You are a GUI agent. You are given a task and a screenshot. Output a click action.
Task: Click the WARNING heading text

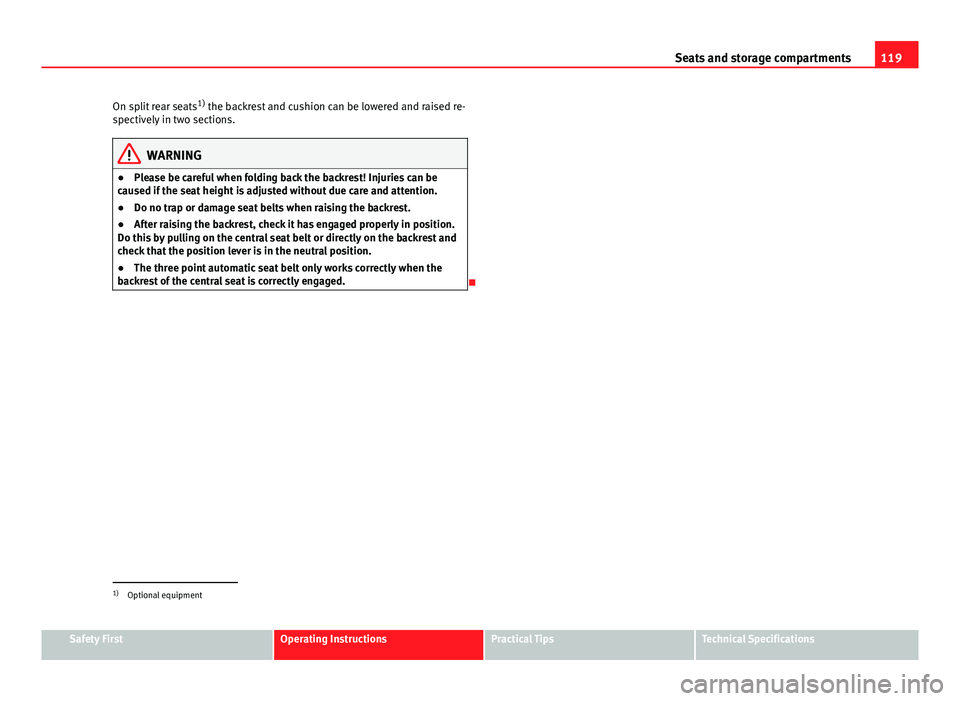coord(174,156)
